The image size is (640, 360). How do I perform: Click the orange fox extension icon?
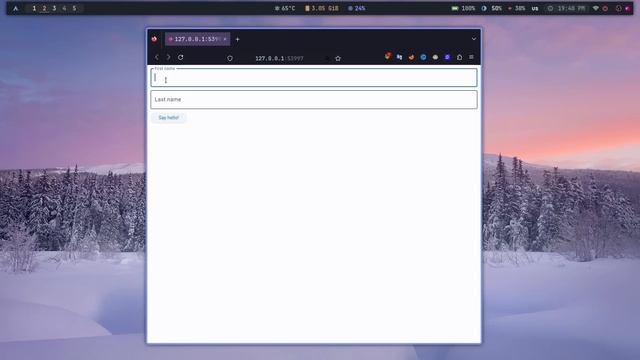(x=411, y=57)
